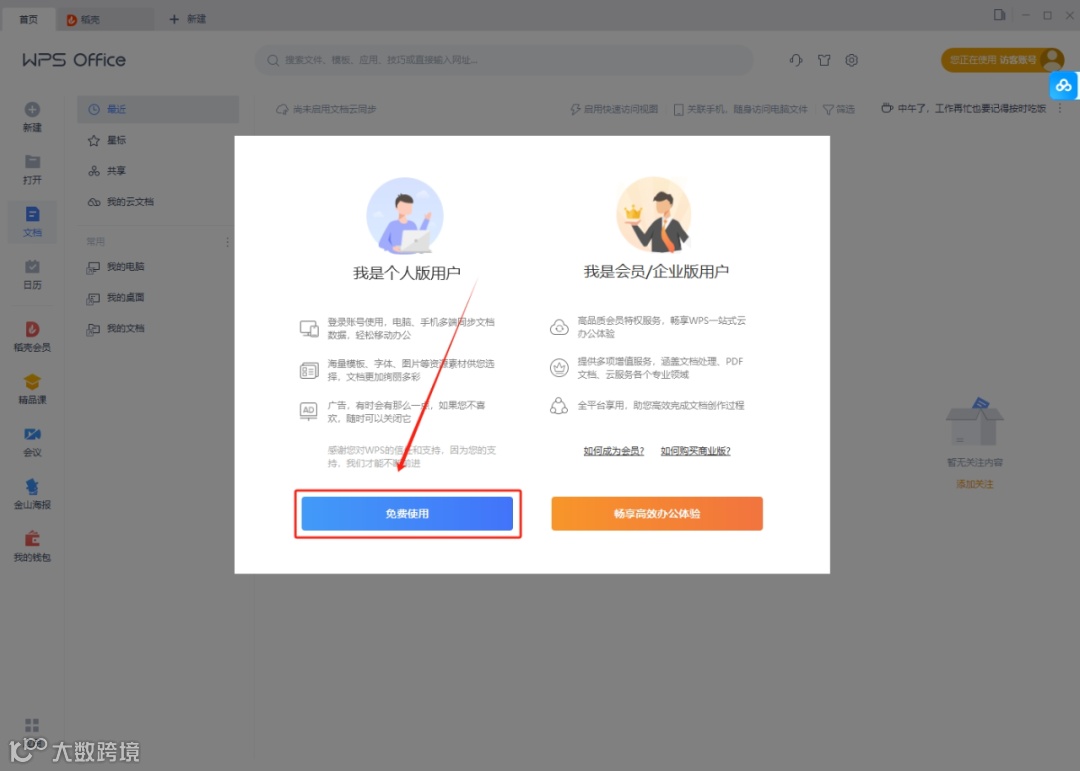Select the 日历 calendar icon

click(x=32, y=267)
